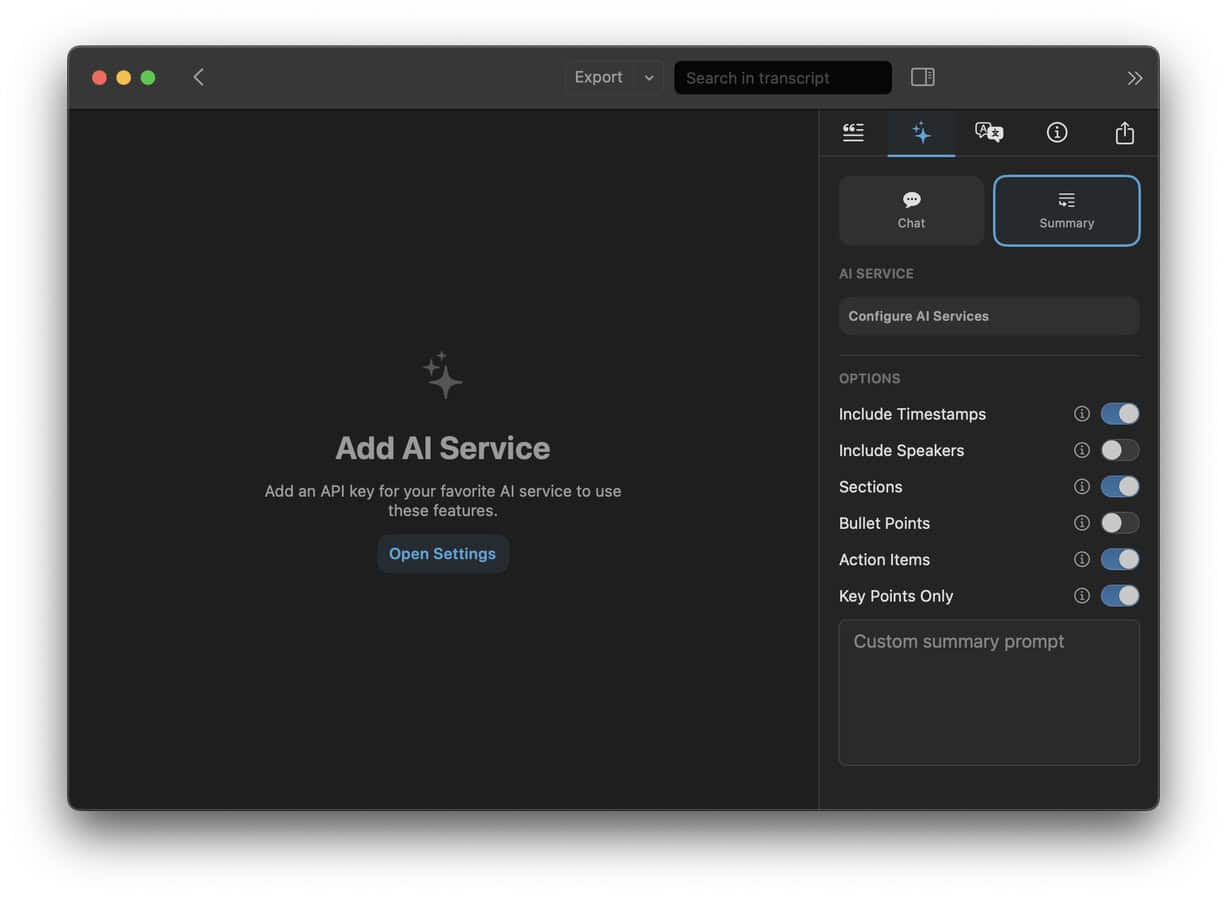Switch to the Chat mode tab
1227x900 pixels.
(x=911, y=211)
